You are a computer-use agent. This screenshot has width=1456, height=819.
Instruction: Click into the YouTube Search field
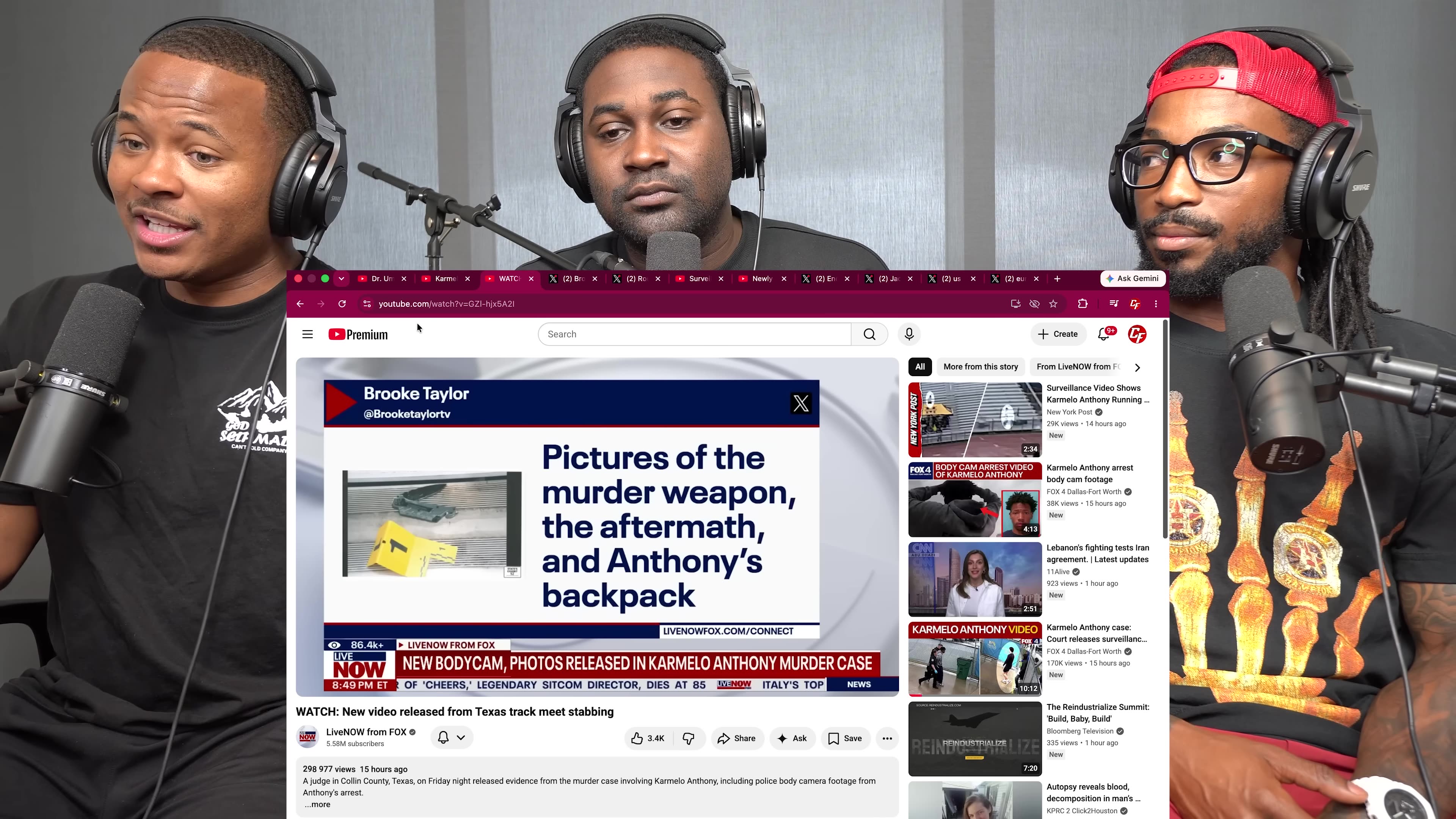coord(695,334)
